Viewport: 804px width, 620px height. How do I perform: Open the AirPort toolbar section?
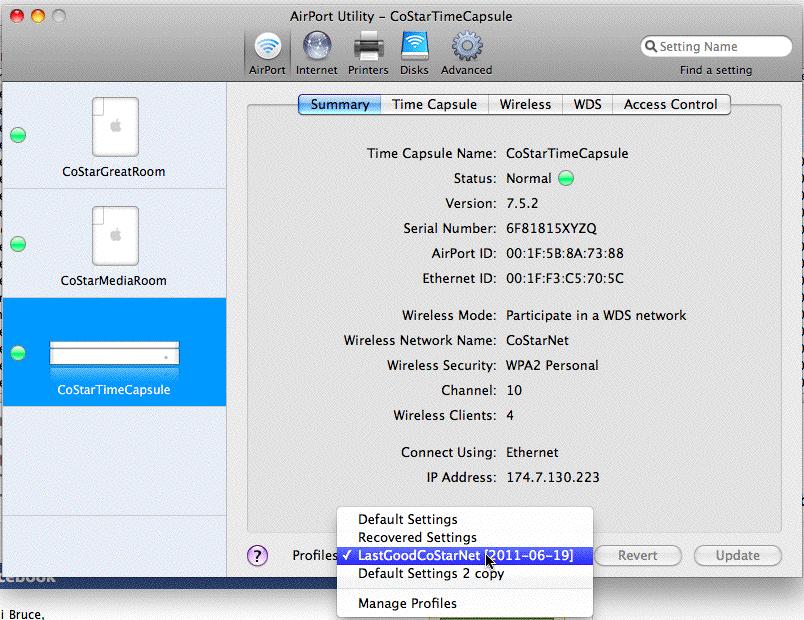267,53
